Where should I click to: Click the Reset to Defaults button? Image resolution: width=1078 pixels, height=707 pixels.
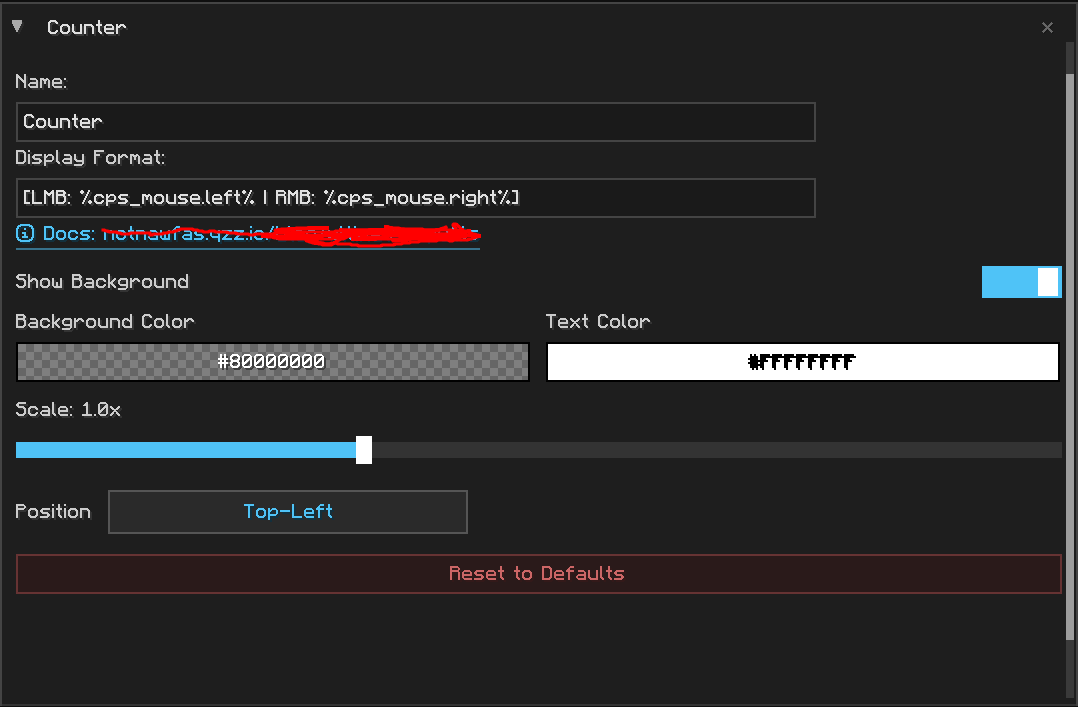(x=538, y=574)
